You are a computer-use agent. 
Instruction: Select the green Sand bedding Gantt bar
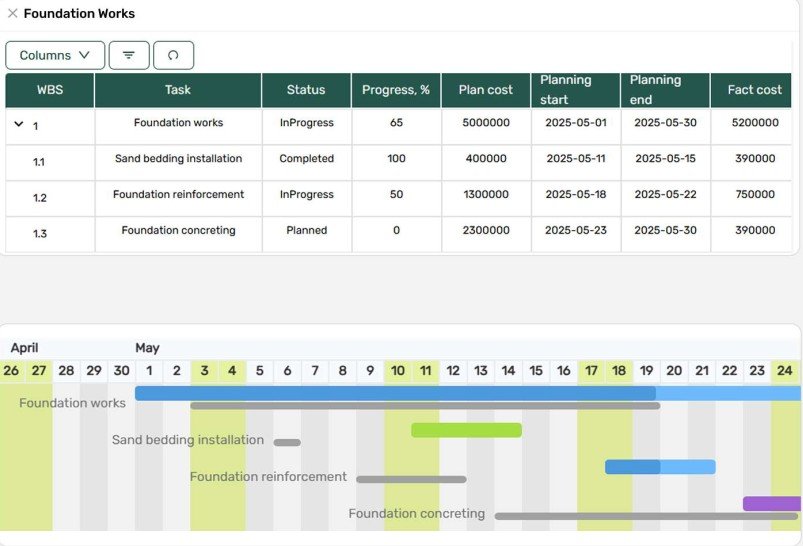click(x=467, y=430)
